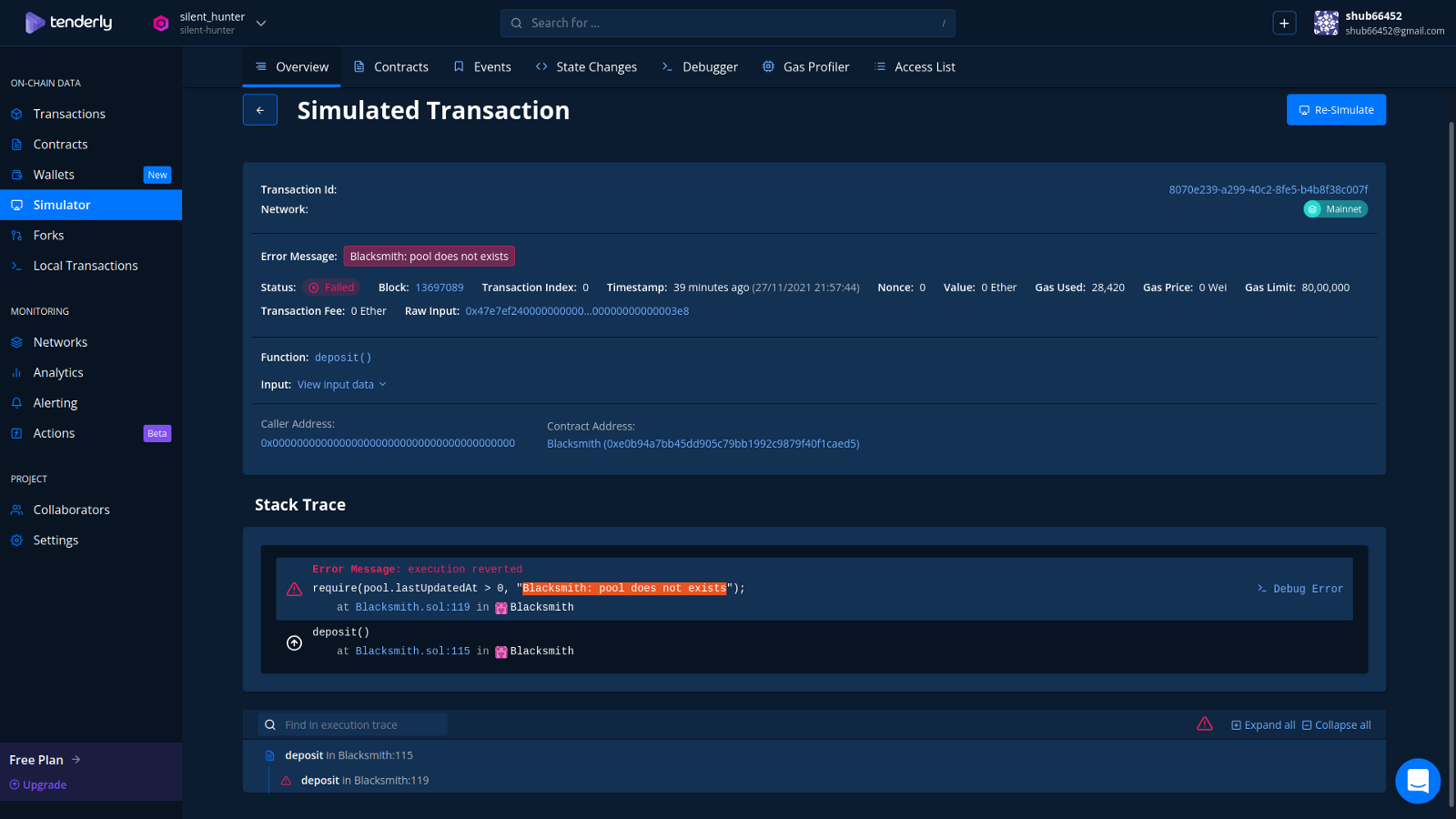Switch to the Debugger tab

[700, 66]
